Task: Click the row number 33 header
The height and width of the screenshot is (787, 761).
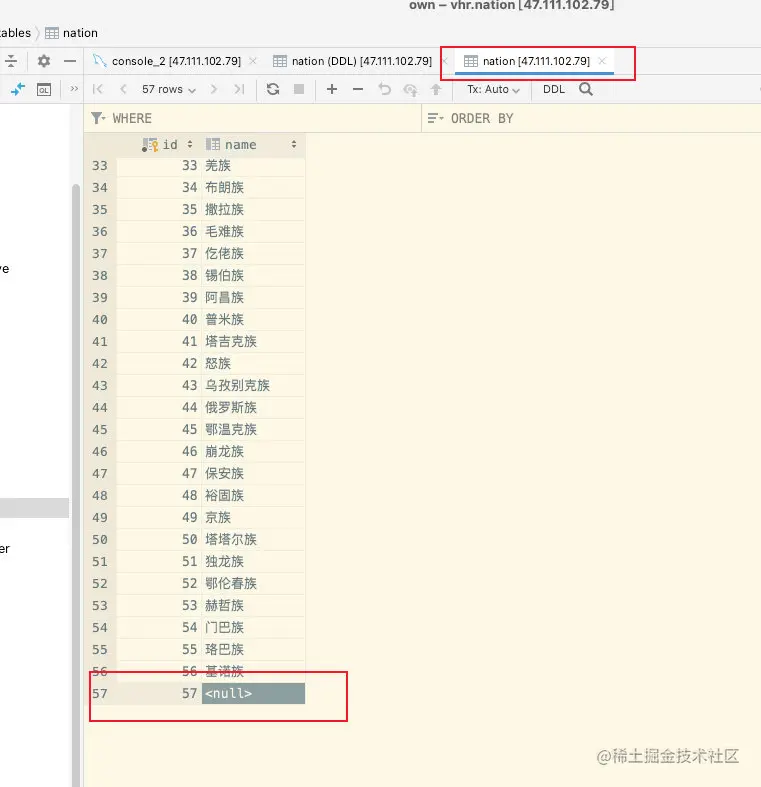Action: point(100,166)
